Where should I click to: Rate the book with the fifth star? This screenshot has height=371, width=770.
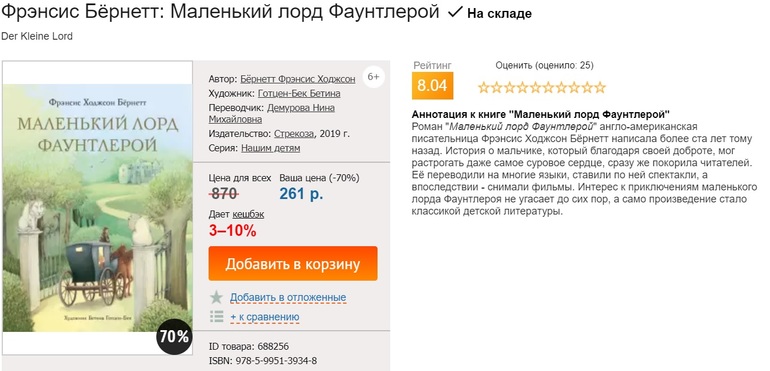click(x=536, y=88)
